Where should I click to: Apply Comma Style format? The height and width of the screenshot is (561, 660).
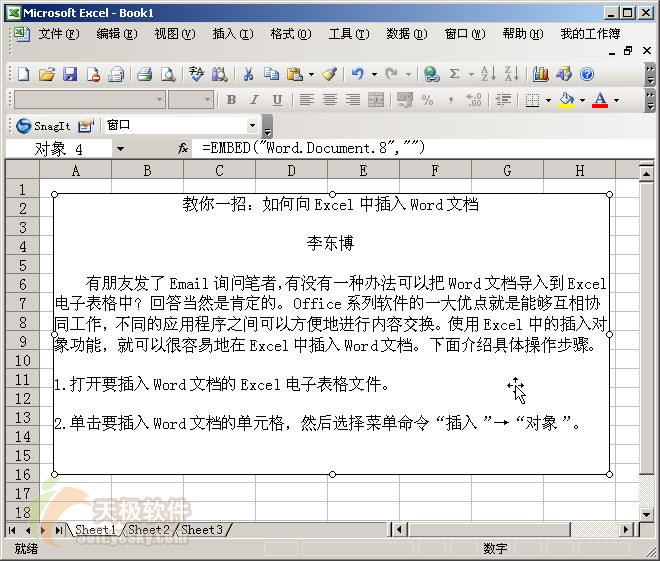coord(451,100)
